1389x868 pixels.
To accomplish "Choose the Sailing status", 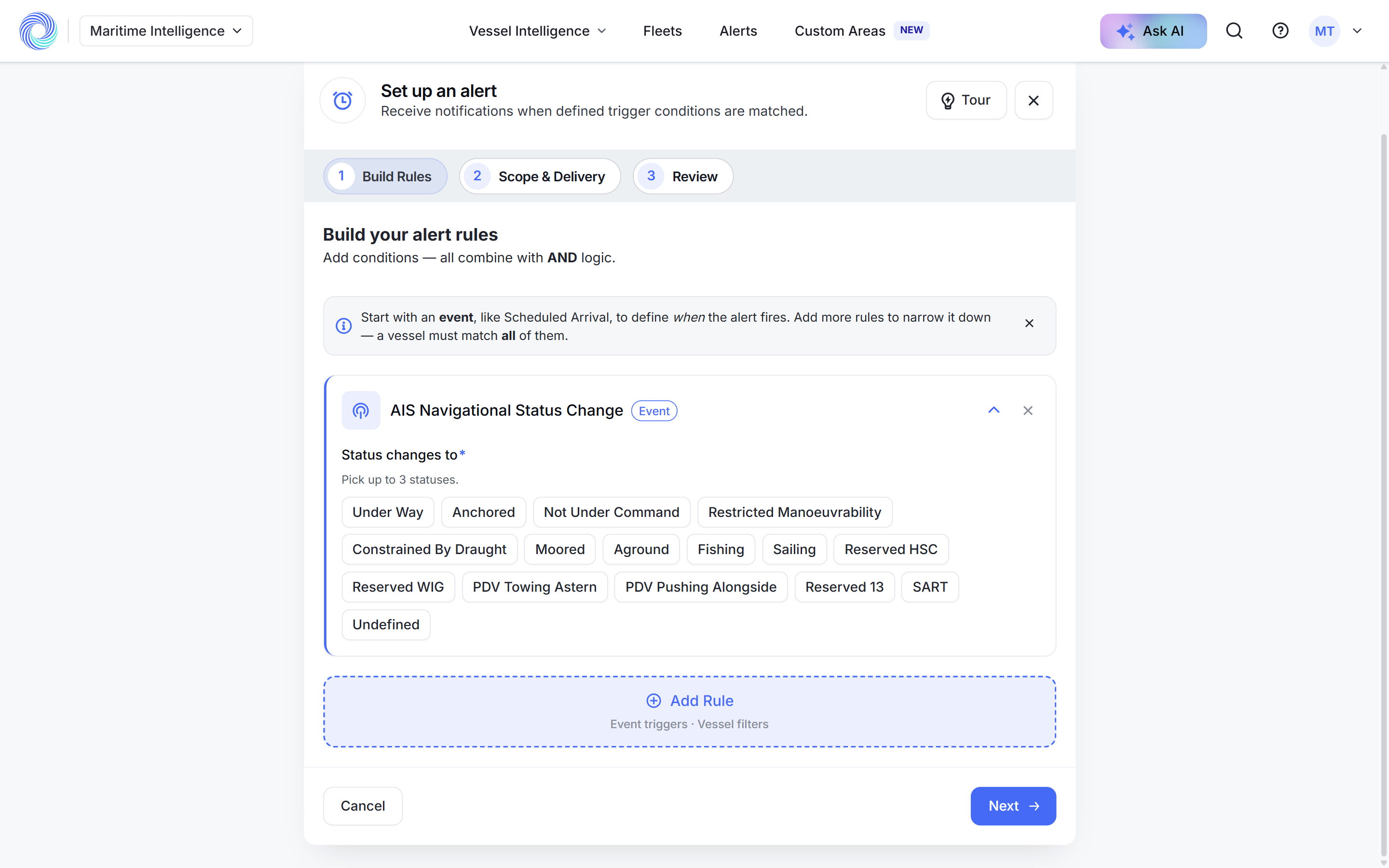I will [794, 549].
